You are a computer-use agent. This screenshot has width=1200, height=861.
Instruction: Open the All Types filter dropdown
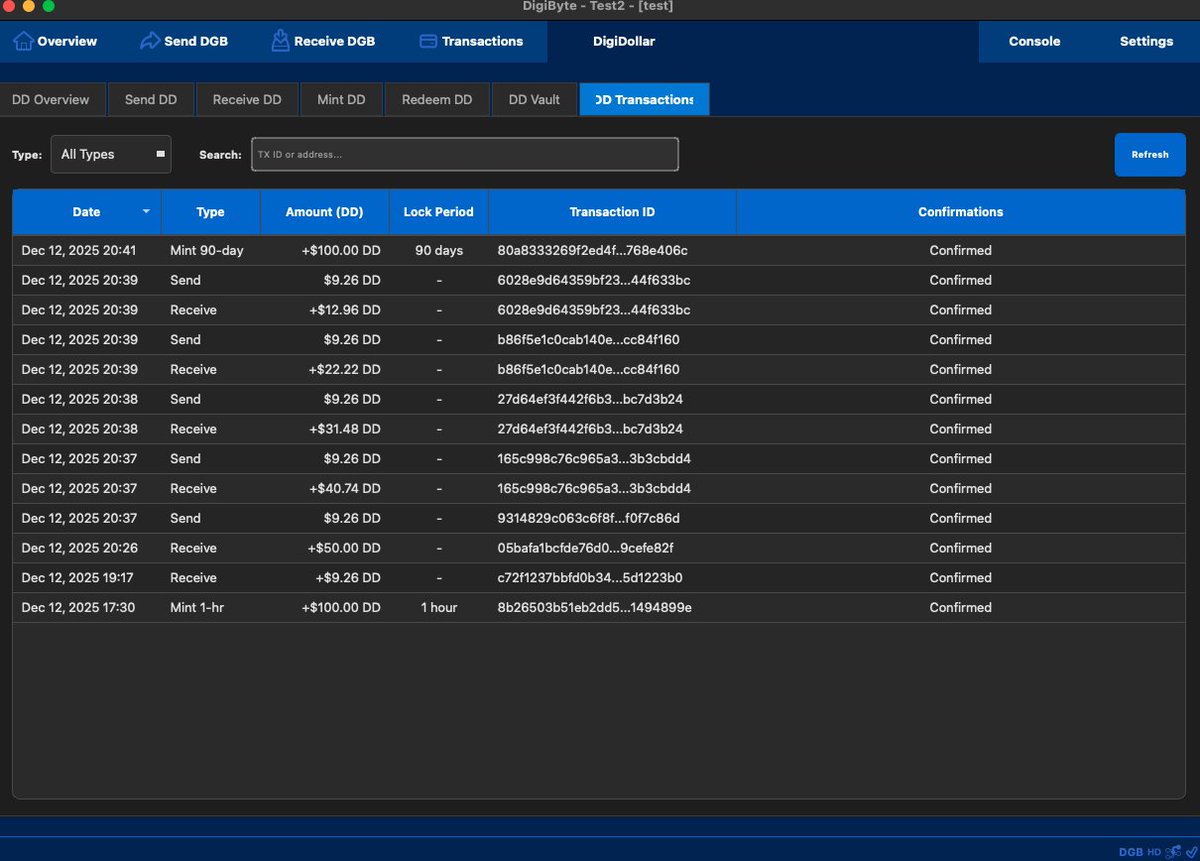click(111, 154)
